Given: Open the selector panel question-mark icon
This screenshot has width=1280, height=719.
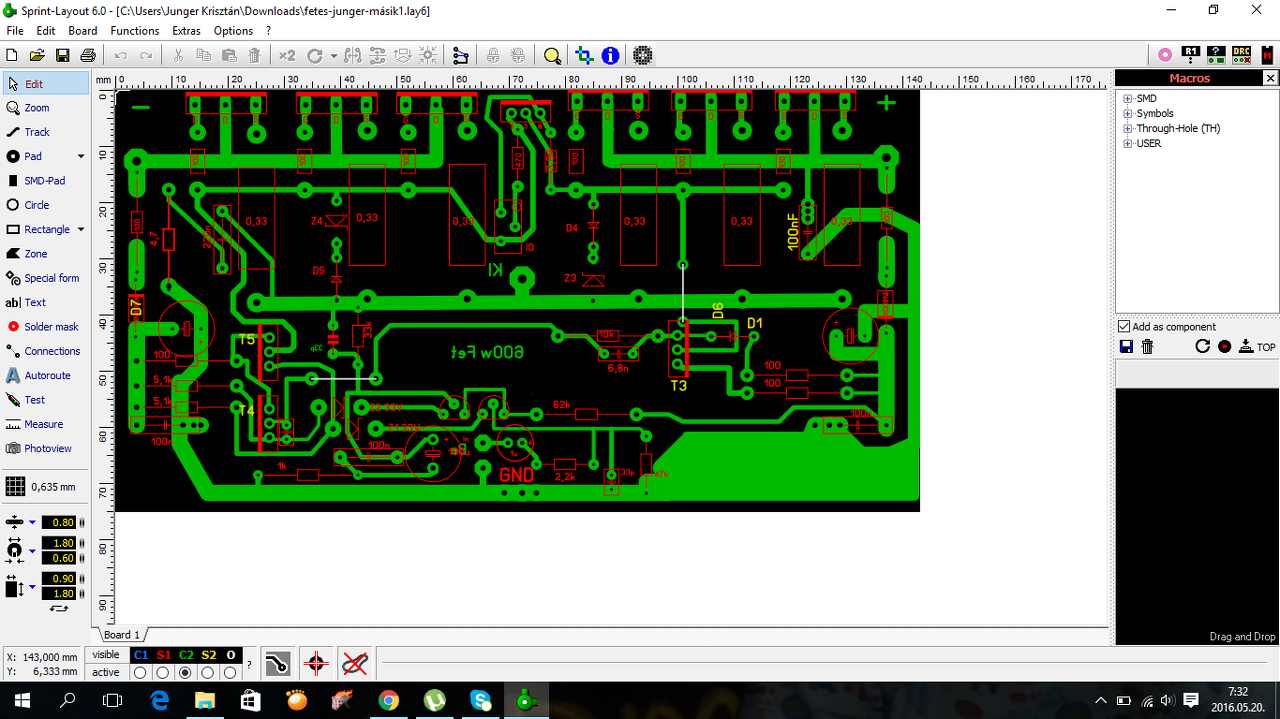Looking at the screenshot, I should 1215,55.
